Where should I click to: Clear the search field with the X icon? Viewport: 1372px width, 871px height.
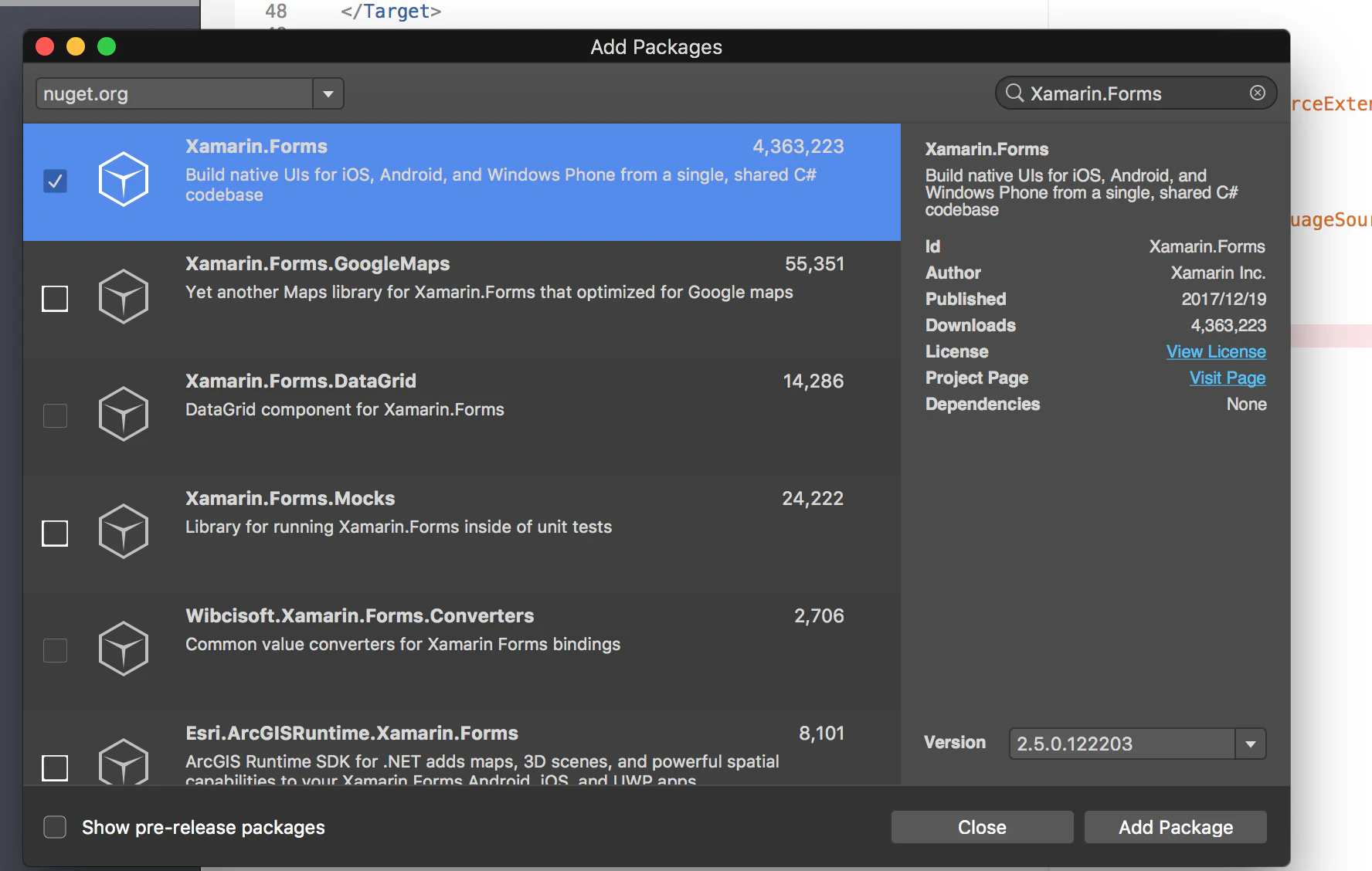1258,93
